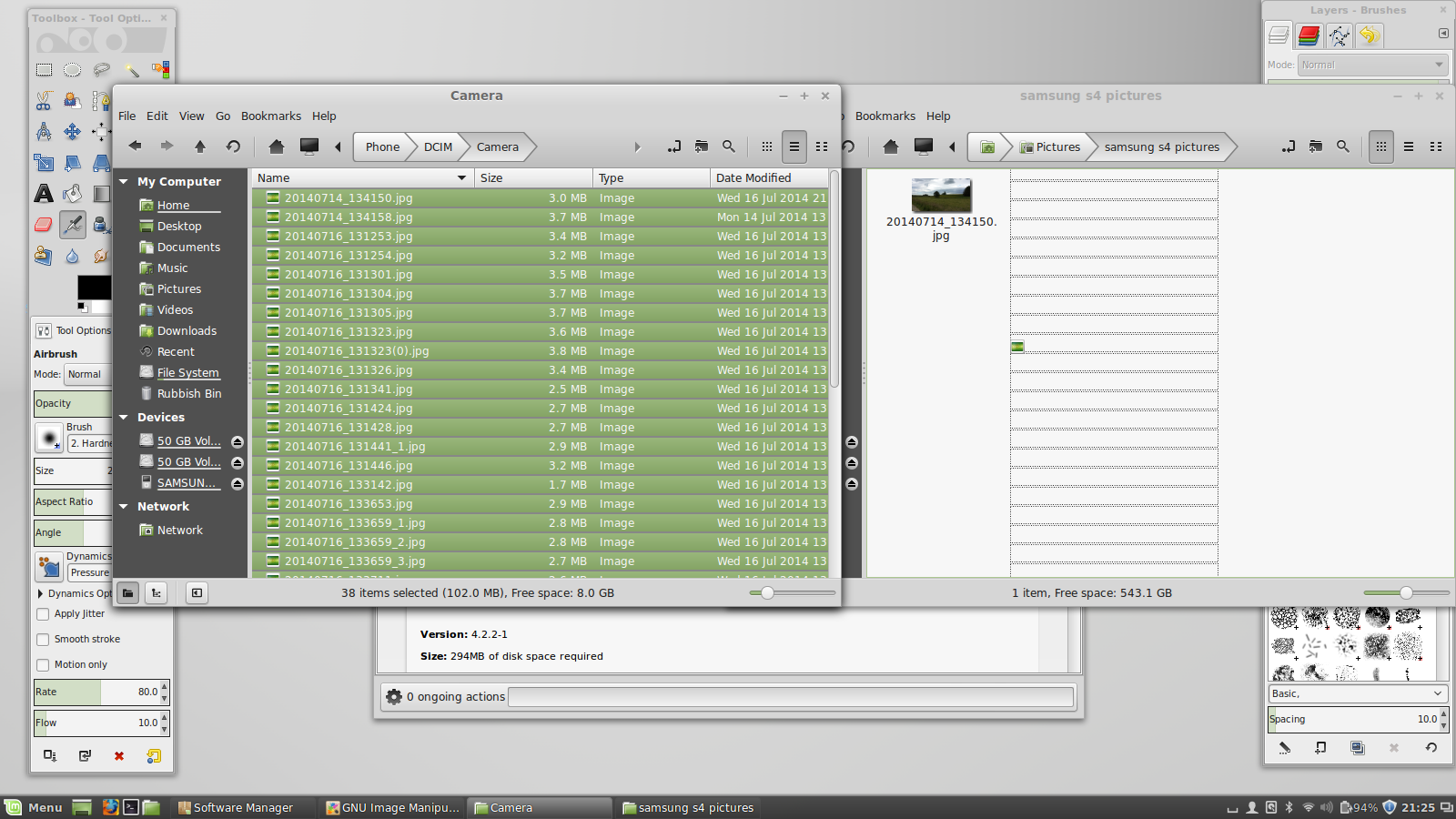Select the Airbrush tool
This screenshot has width=1456, height=819.
coord(73,224)
